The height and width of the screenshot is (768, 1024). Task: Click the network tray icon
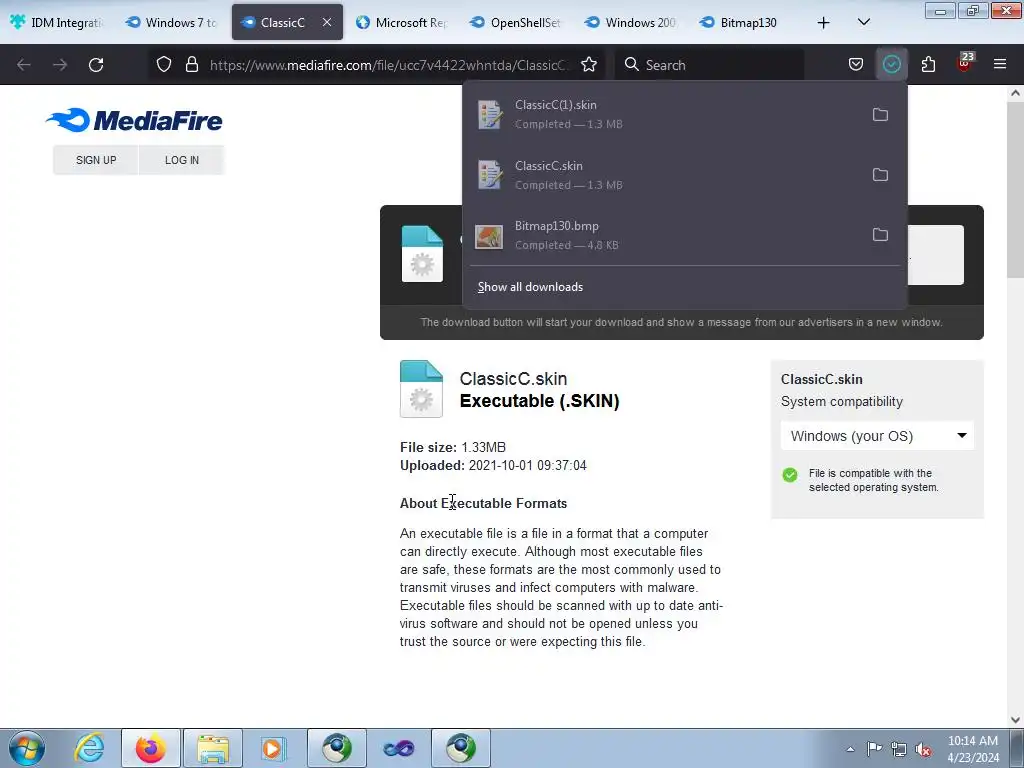899,749
